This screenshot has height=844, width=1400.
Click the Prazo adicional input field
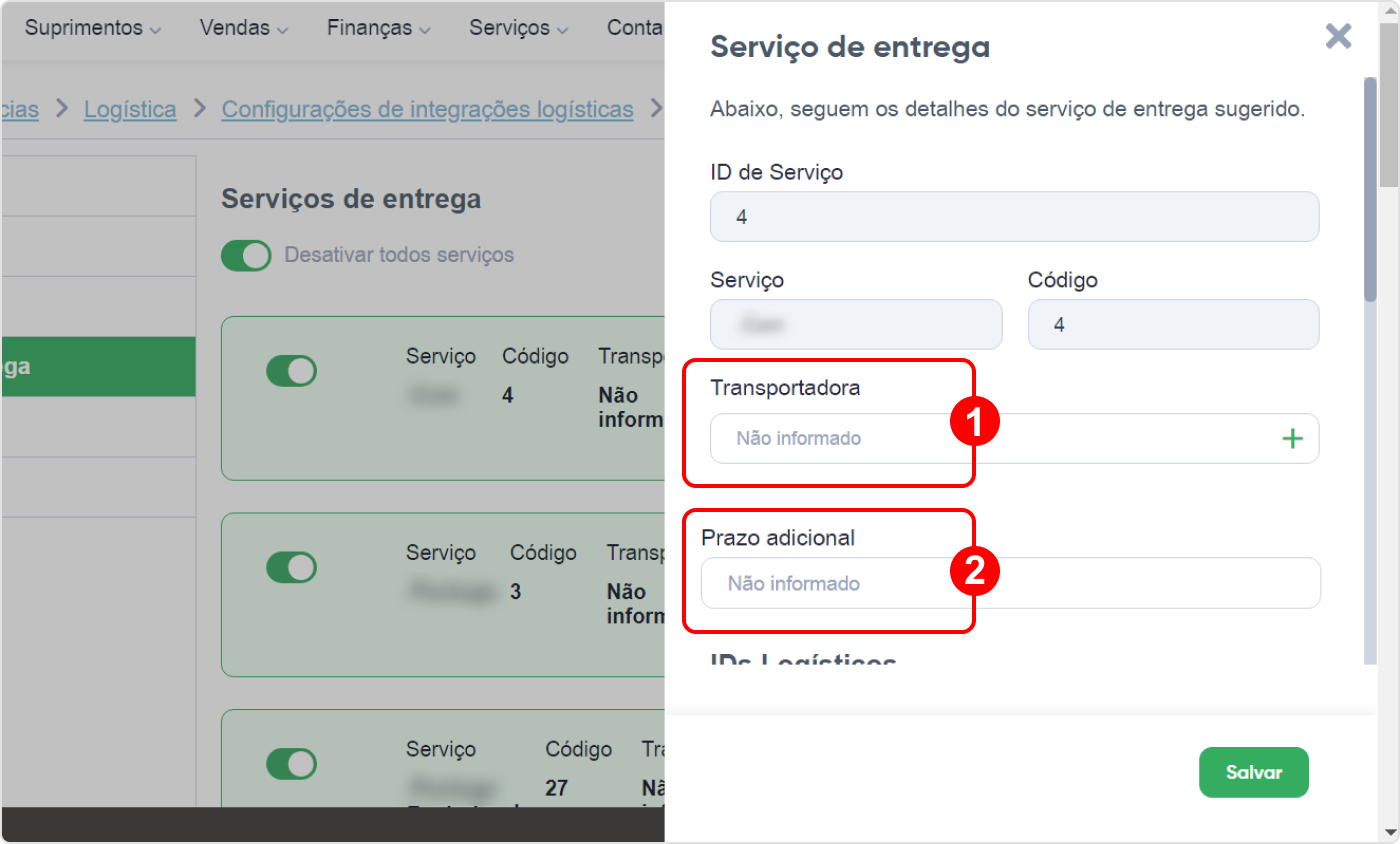coord(1011,583)
